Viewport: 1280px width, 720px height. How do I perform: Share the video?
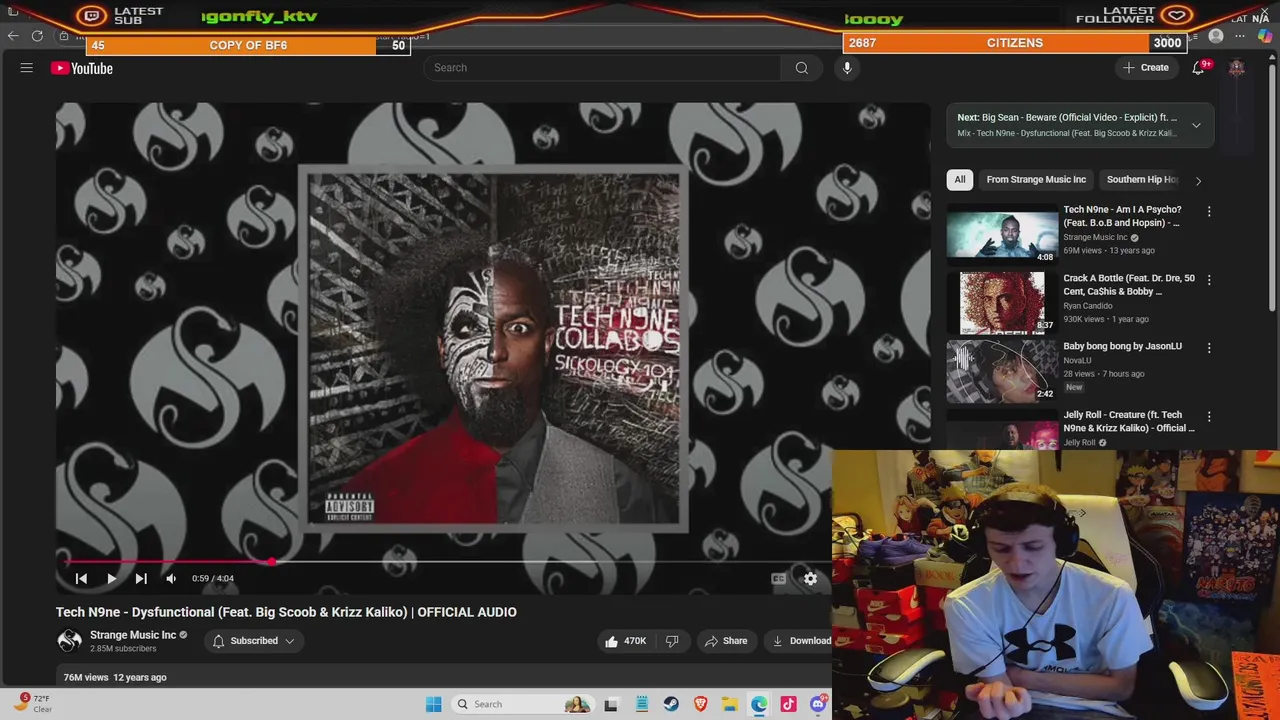[x=725, y=641]
